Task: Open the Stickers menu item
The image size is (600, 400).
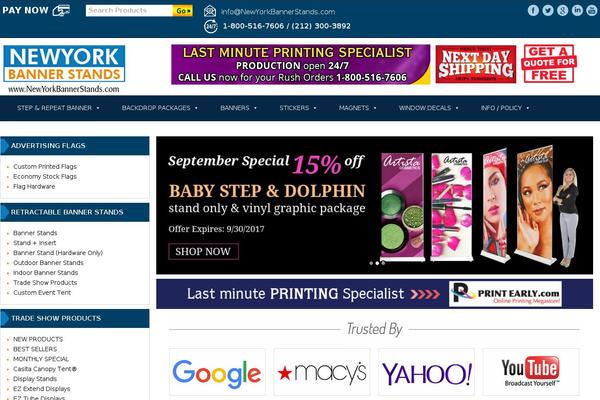Action: (298, 108)
